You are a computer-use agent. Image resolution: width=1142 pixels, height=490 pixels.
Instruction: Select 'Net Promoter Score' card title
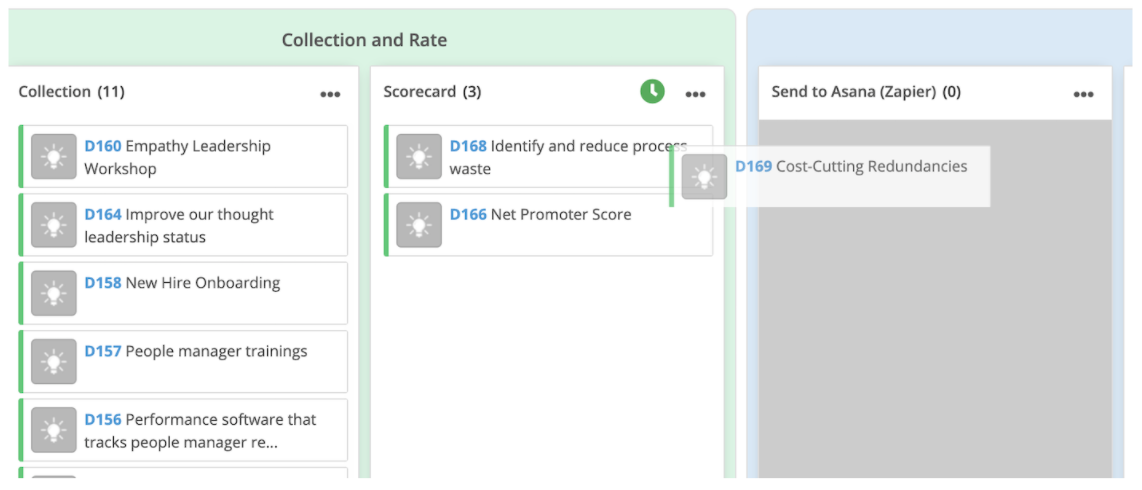pyautogui.click(x=561, y=215)
